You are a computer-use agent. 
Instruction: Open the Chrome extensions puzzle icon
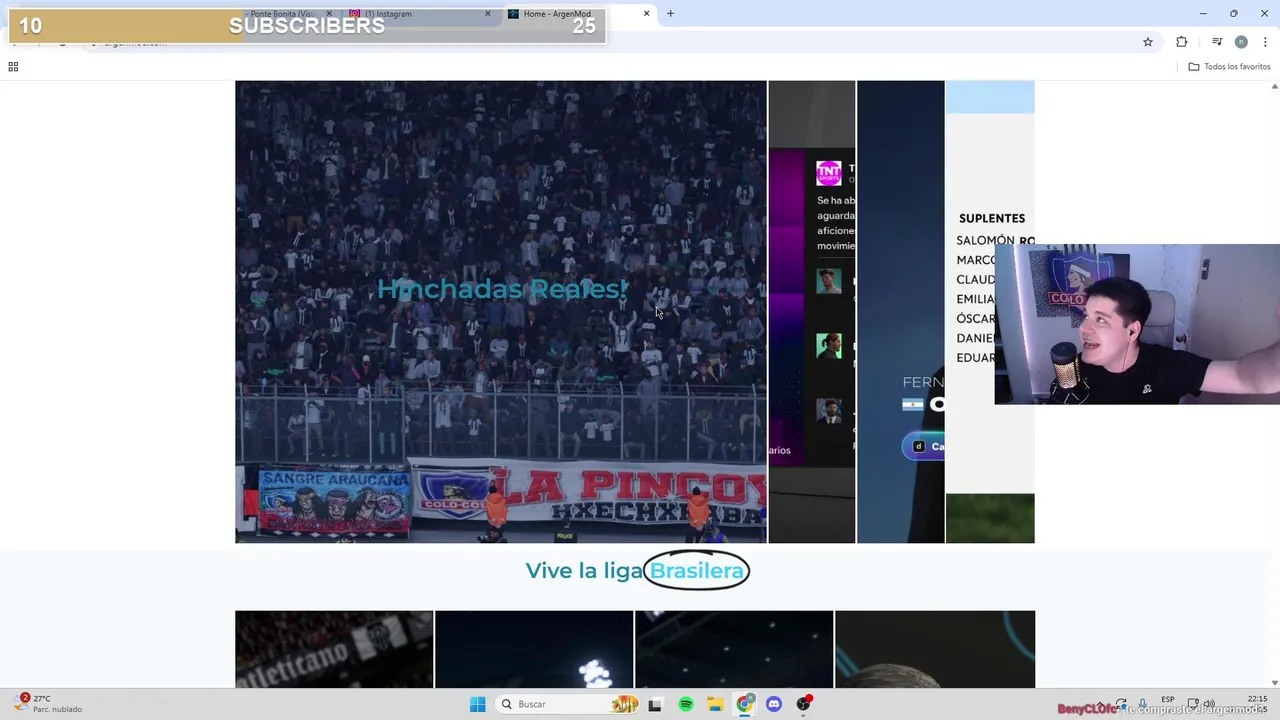click(1182, 42)
